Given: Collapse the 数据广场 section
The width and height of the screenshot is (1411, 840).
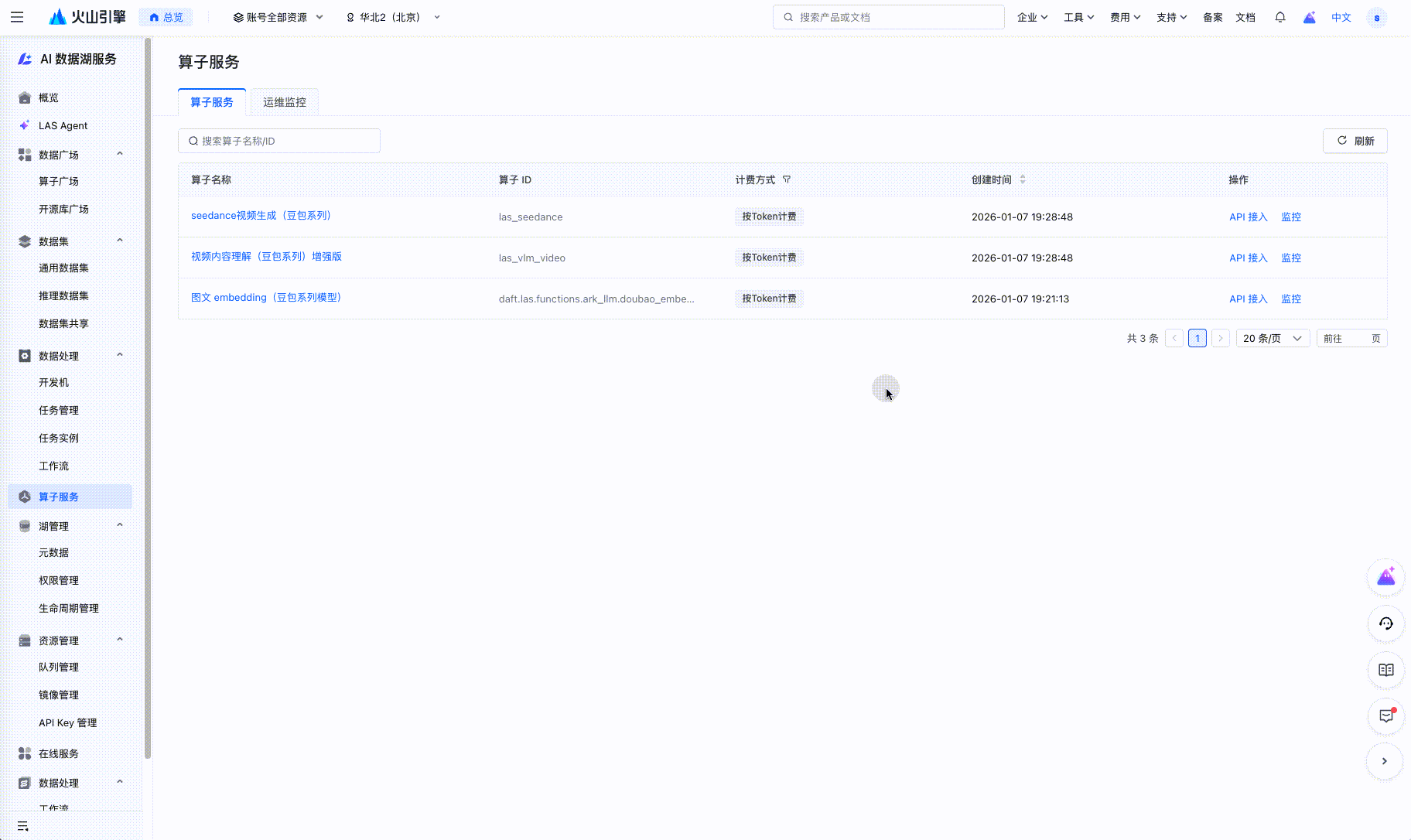Looking at the screenshot, I should [x=120, y=154].
